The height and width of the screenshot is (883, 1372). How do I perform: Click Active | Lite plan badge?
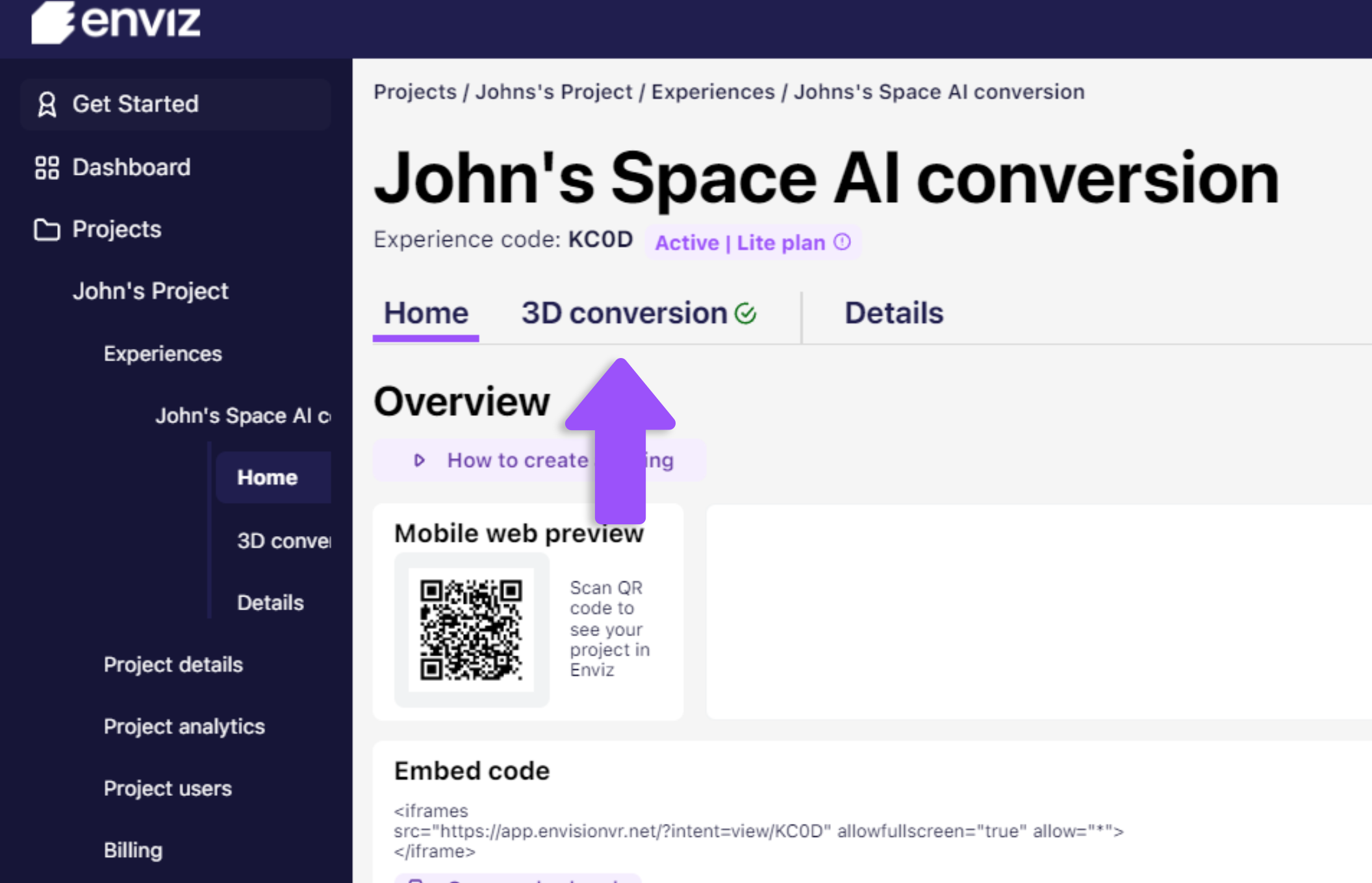[x=753, y=242]
